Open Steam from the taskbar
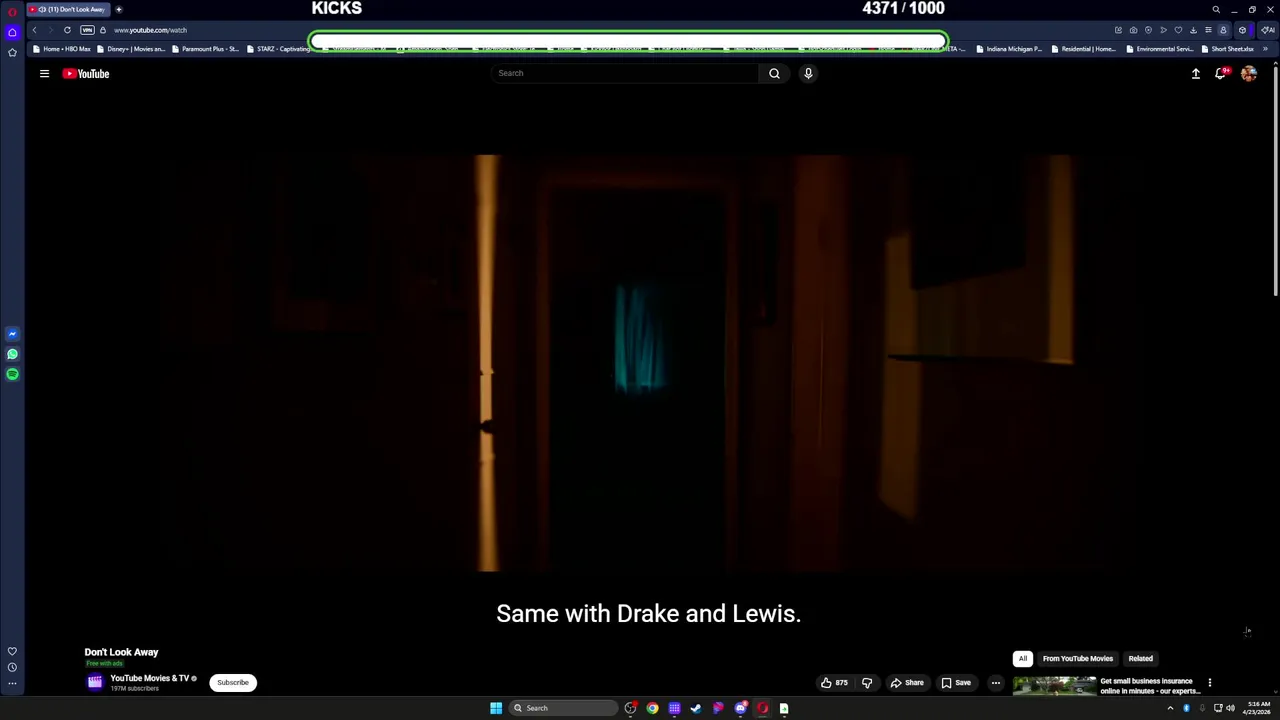Image resolution: width=1280 pixels, height=720 pixels. point(696,708)
